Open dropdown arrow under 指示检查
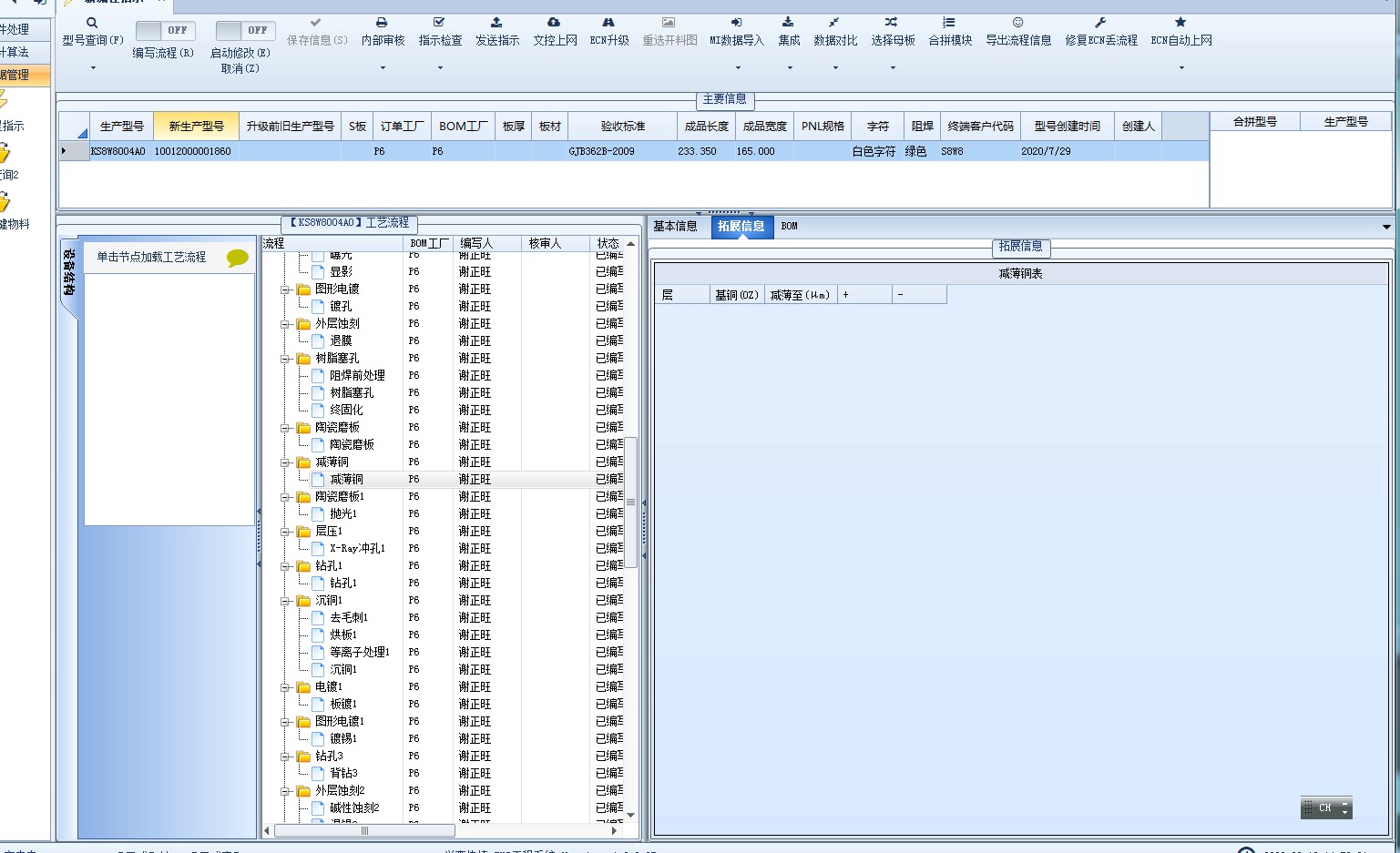The image size is (1400, 853). 440,67
